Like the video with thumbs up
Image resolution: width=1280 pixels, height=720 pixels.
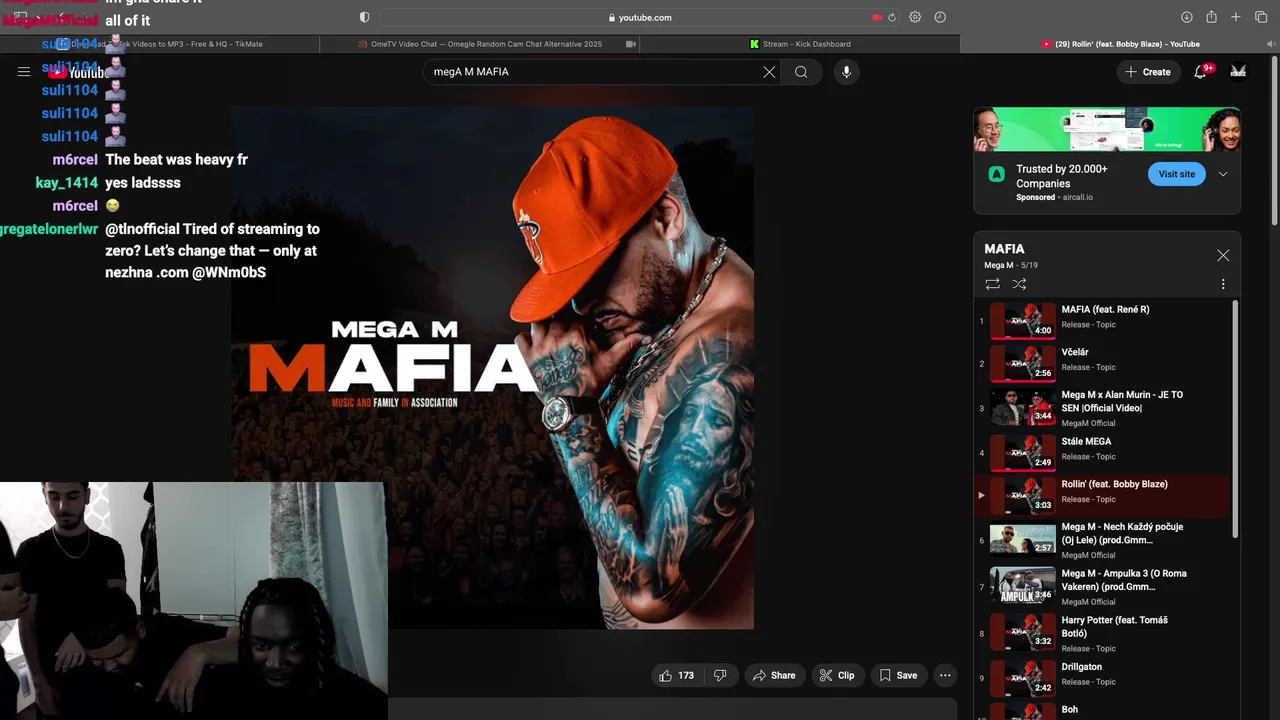(x=677, y=676)
